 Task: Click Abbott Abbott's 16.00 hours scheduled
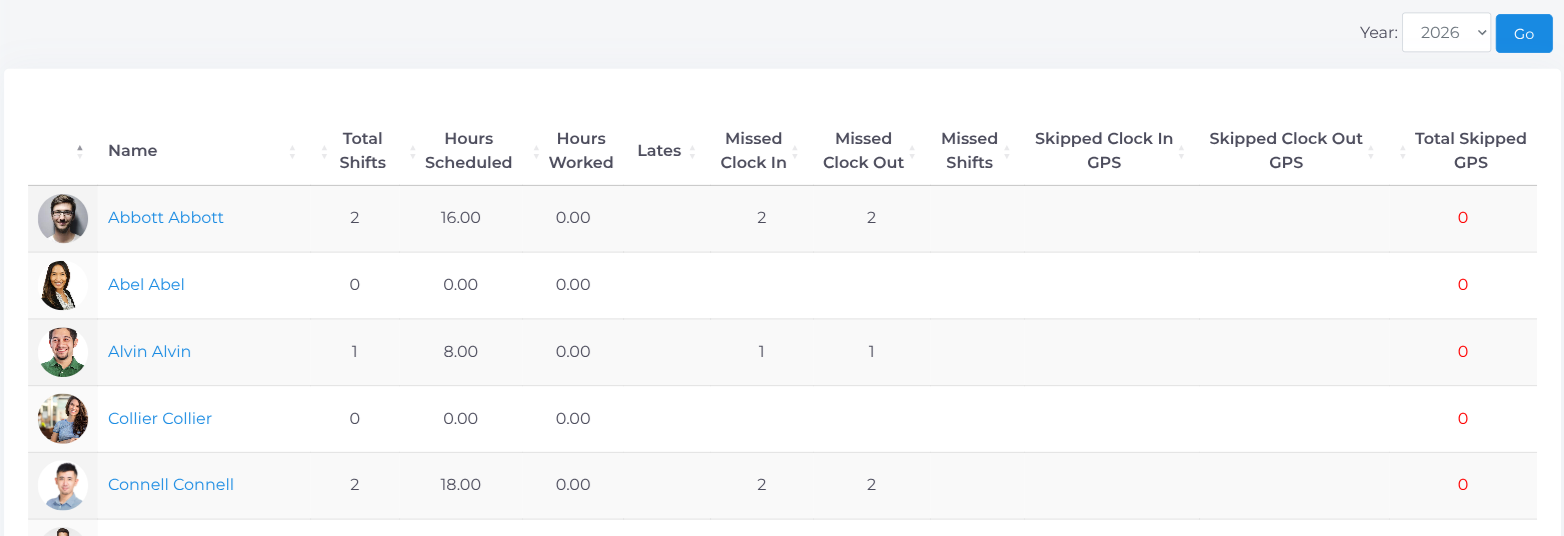coord(460,217)
